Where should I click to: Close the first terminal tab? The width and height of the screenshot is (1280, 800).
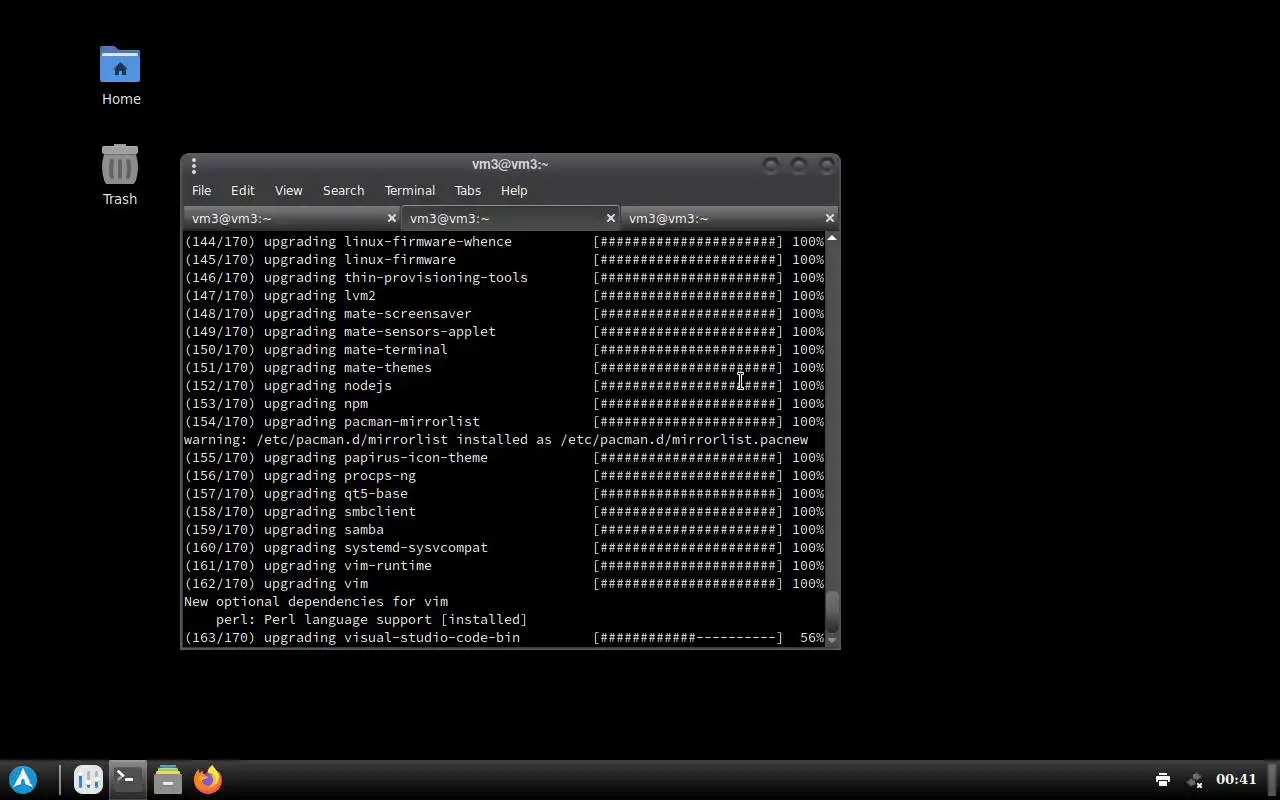click(392, 218)
